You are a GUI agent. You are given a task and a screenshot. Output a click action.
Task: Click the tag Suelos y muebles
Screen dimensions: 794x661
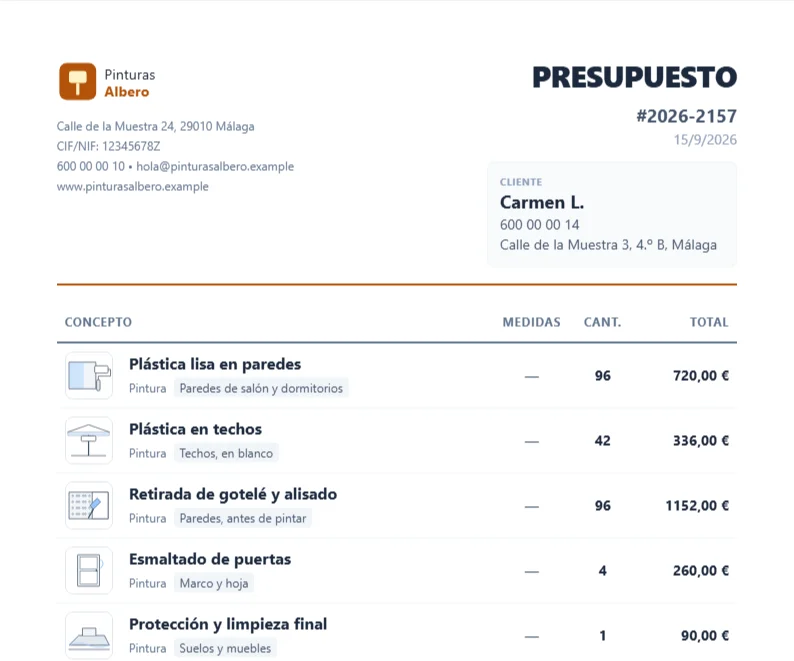225,648
